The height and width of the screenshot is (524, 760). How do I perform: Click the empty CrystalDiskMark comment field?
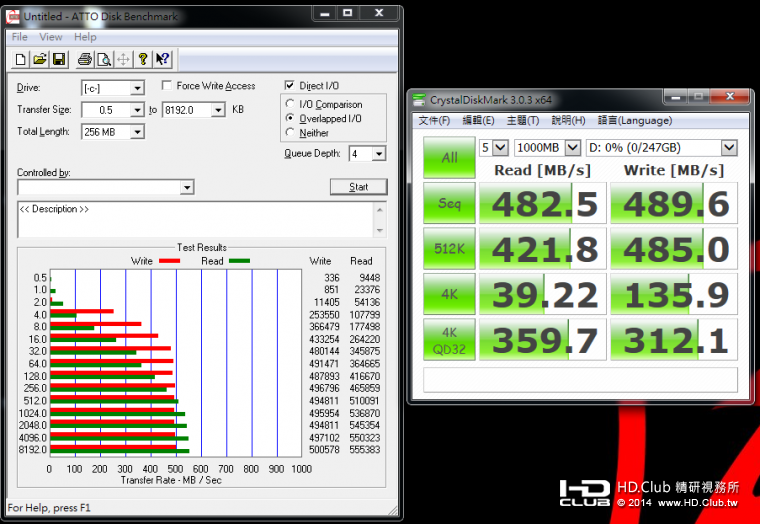(x=580, y=380)
